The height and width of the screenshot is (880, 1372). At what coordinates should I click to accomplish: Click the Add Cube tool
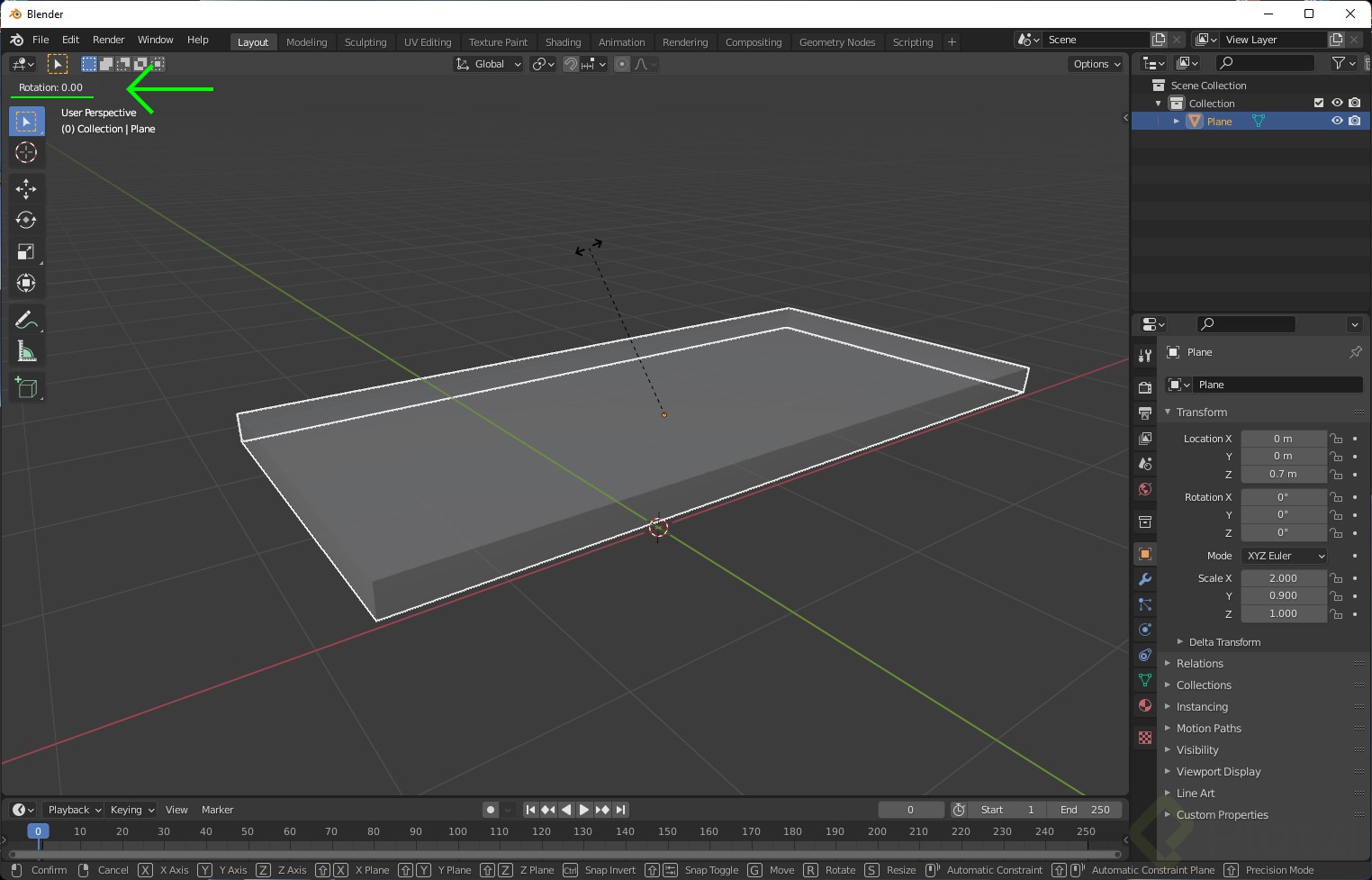26,387
